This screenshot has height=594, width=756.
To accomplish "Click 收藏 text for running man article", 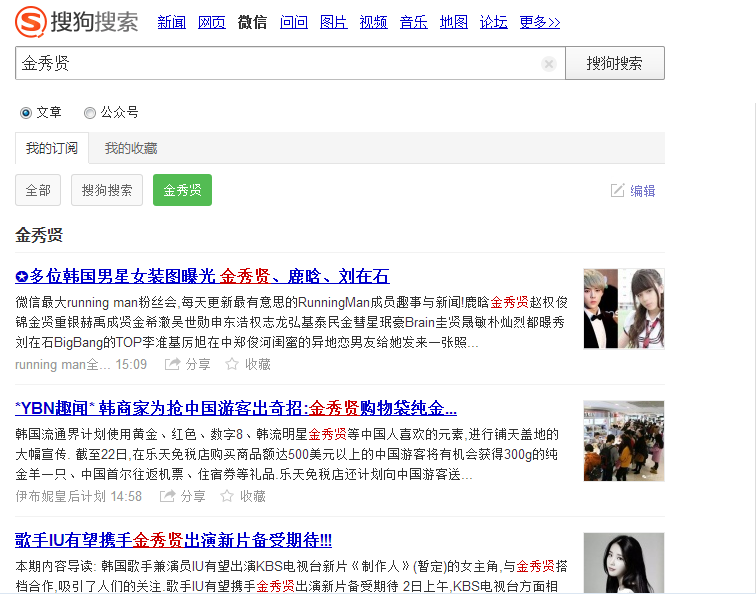I will click(258, 364).
